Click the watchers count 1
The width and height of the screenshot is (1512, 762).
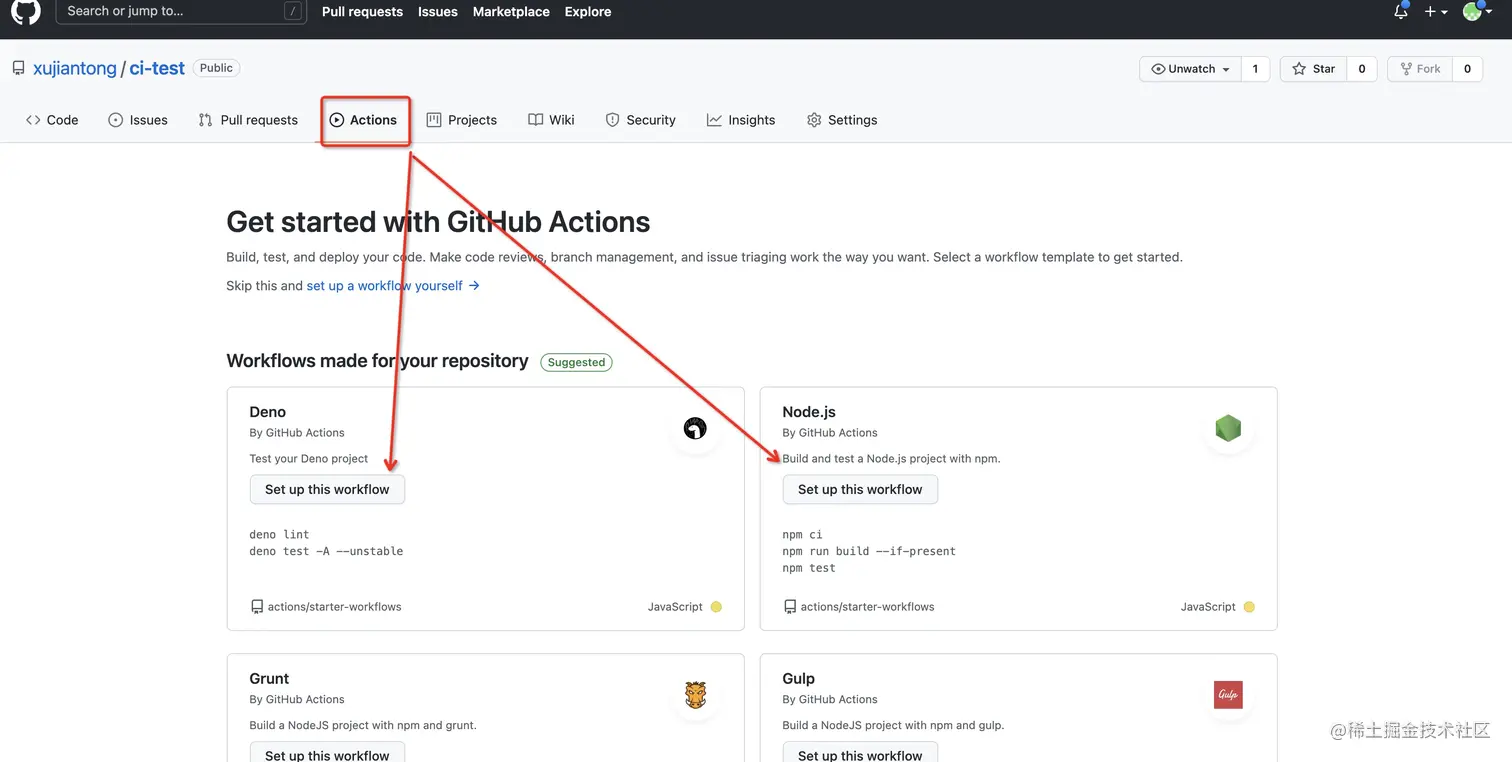point(1255,69)
